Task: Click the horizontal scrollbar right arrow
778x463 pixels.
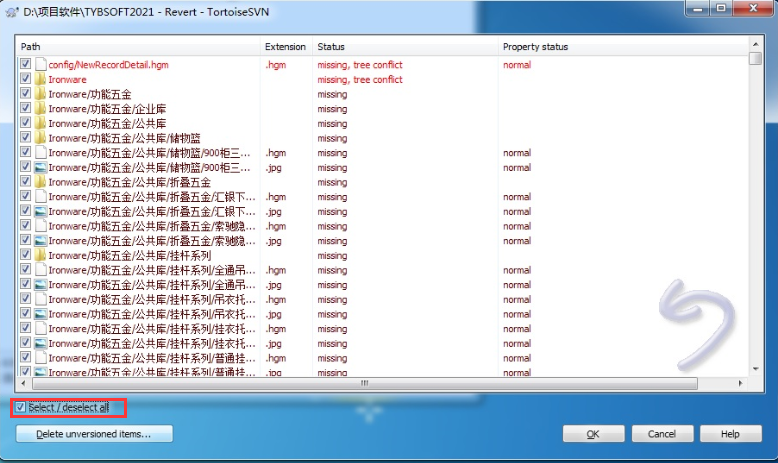Action: [741, 383]
